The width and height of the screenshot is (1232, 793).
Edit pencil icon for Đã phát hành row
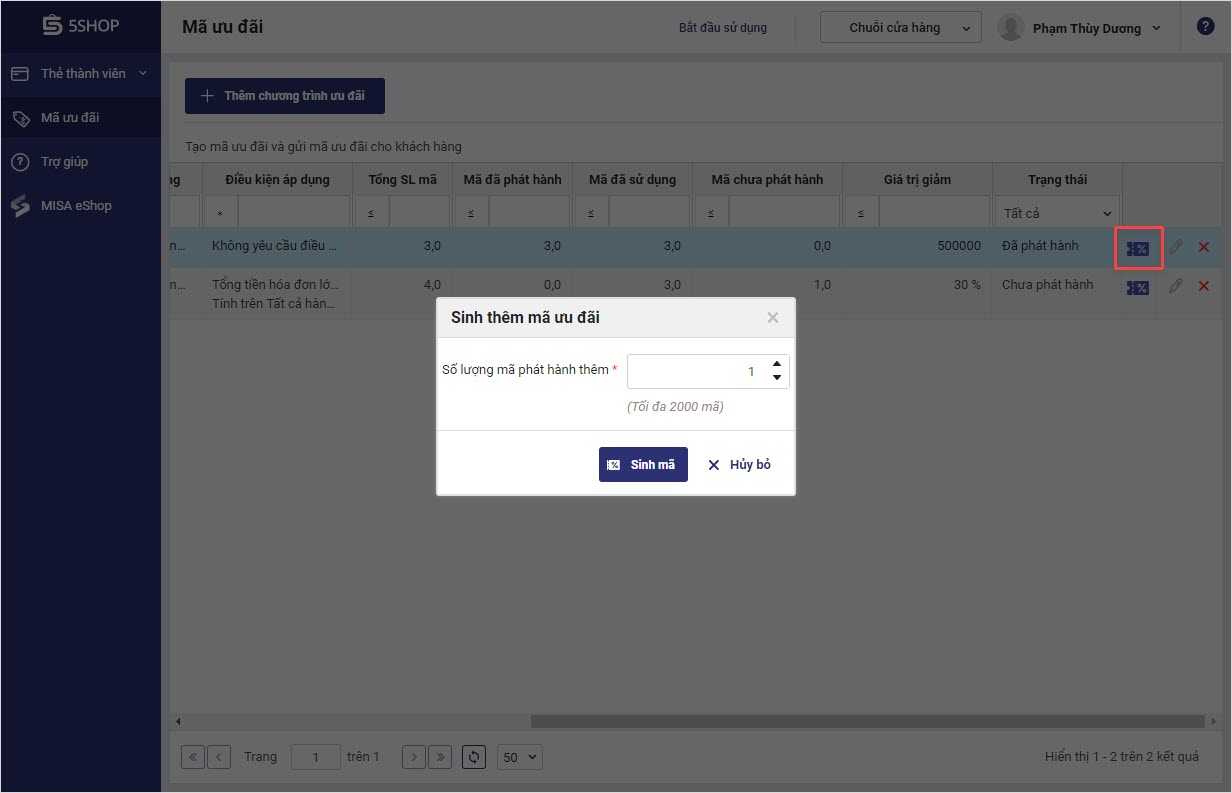pyautogui.click(x=1176, y=246)
